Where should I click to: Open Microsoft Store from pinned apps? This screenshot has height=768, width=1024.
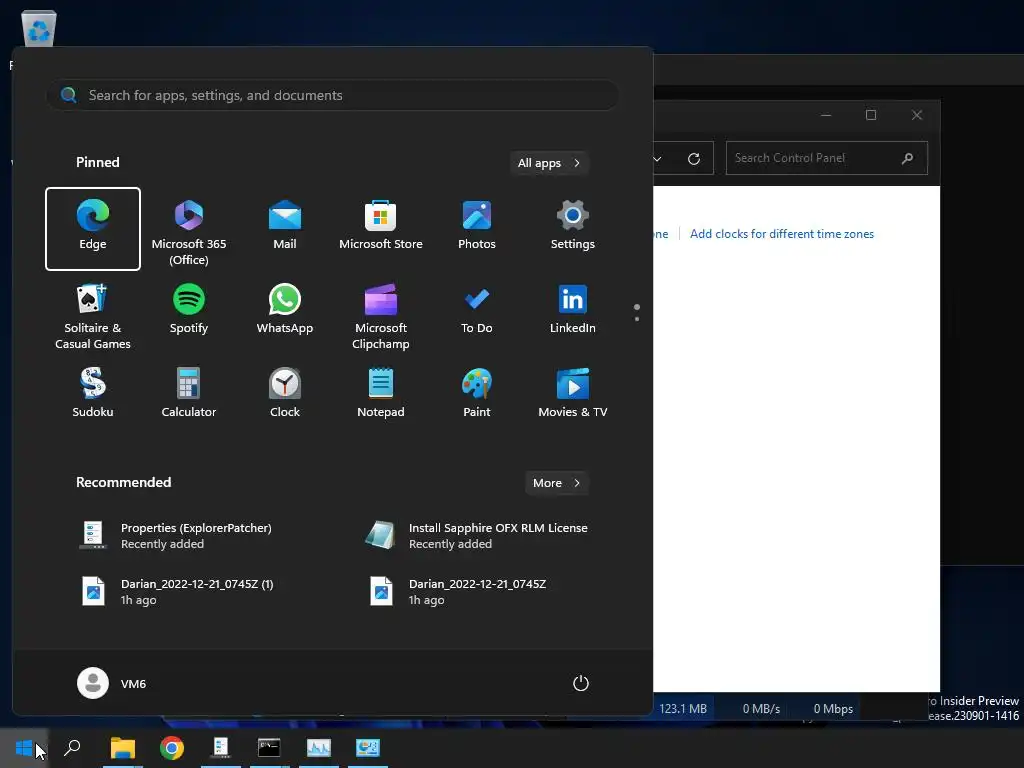[381, 229]
